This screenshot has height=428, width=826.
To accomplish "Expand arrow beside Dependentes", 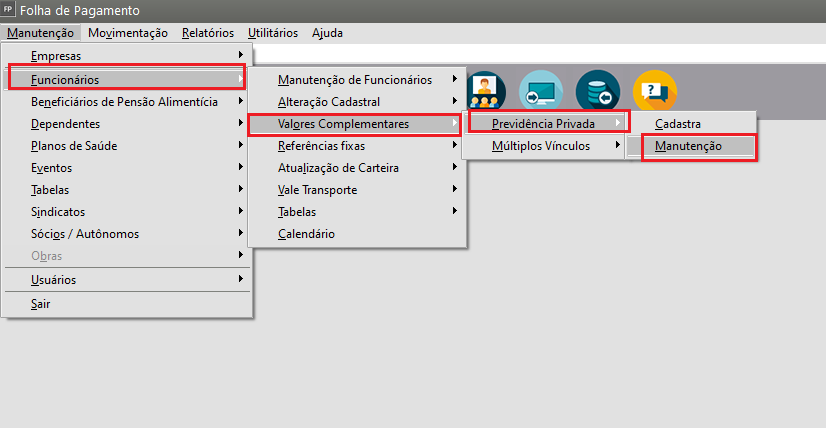I will coord(241,123).
